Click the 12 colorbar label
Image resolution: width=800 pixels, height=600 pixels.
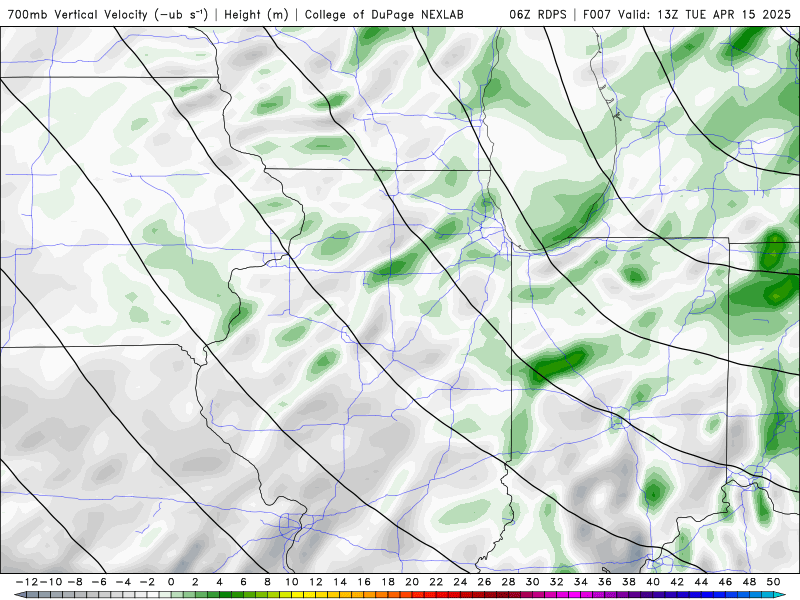(x=316, y=582)
